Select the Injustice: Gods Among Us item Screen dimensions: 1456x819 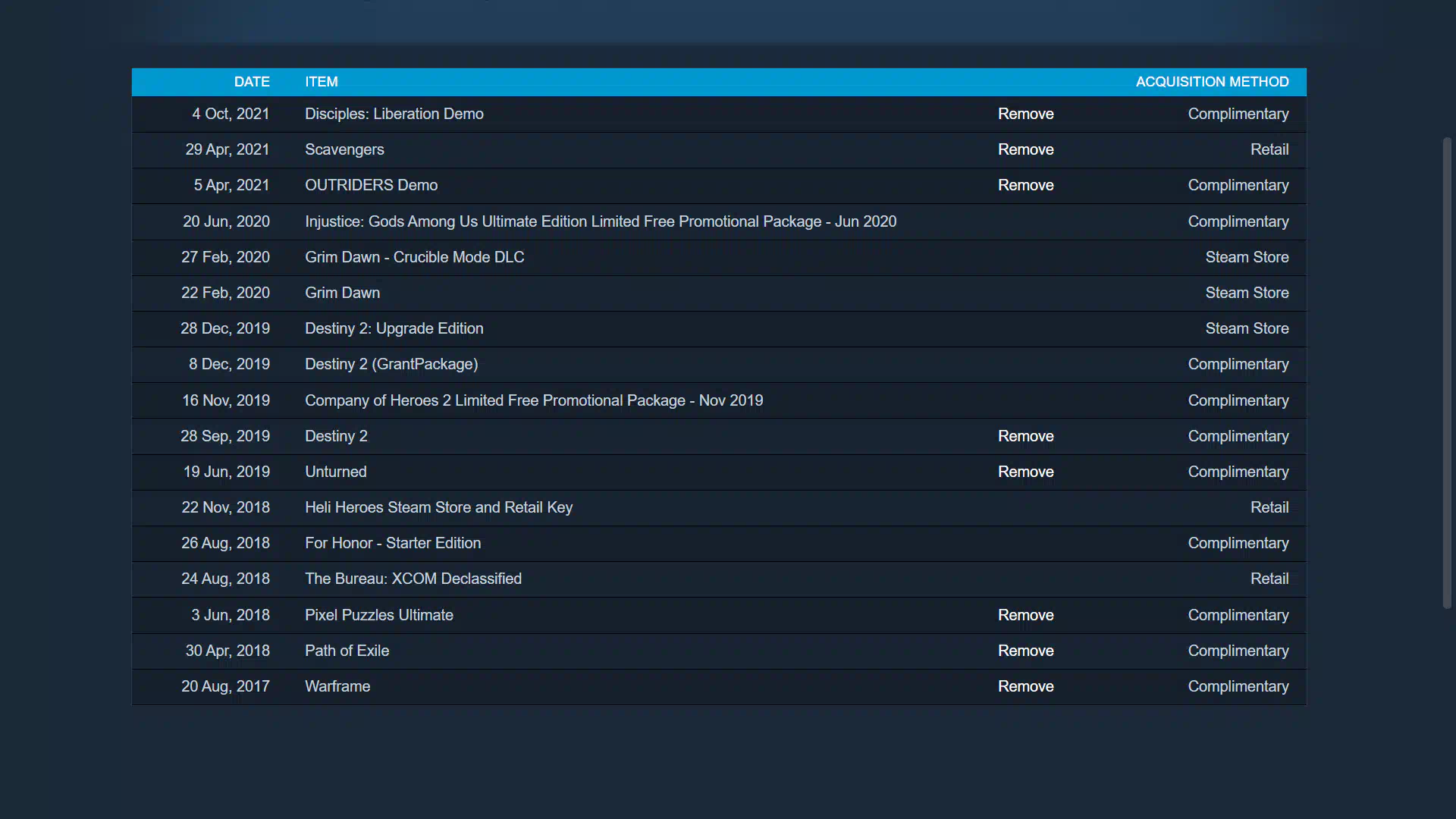(601, 221)
